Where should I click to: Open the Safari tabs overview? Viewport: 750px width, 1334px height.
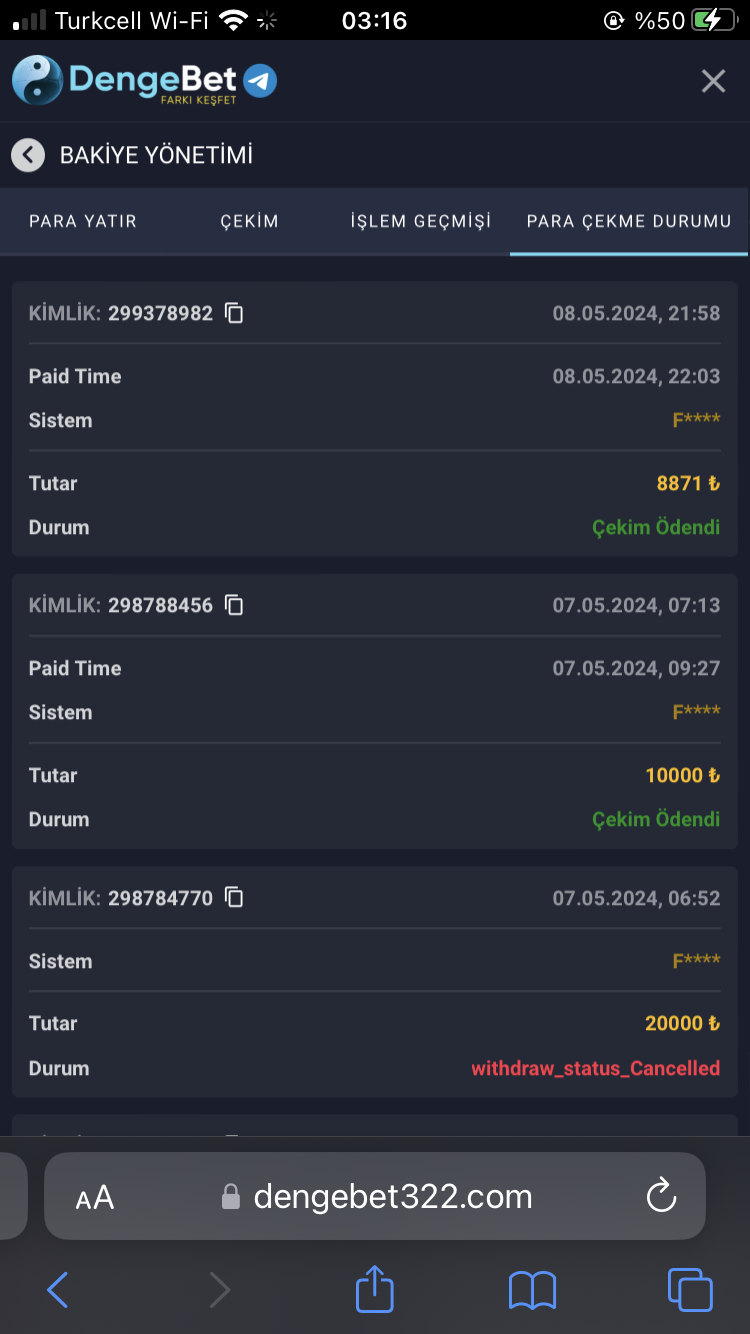click(689, 1289)
